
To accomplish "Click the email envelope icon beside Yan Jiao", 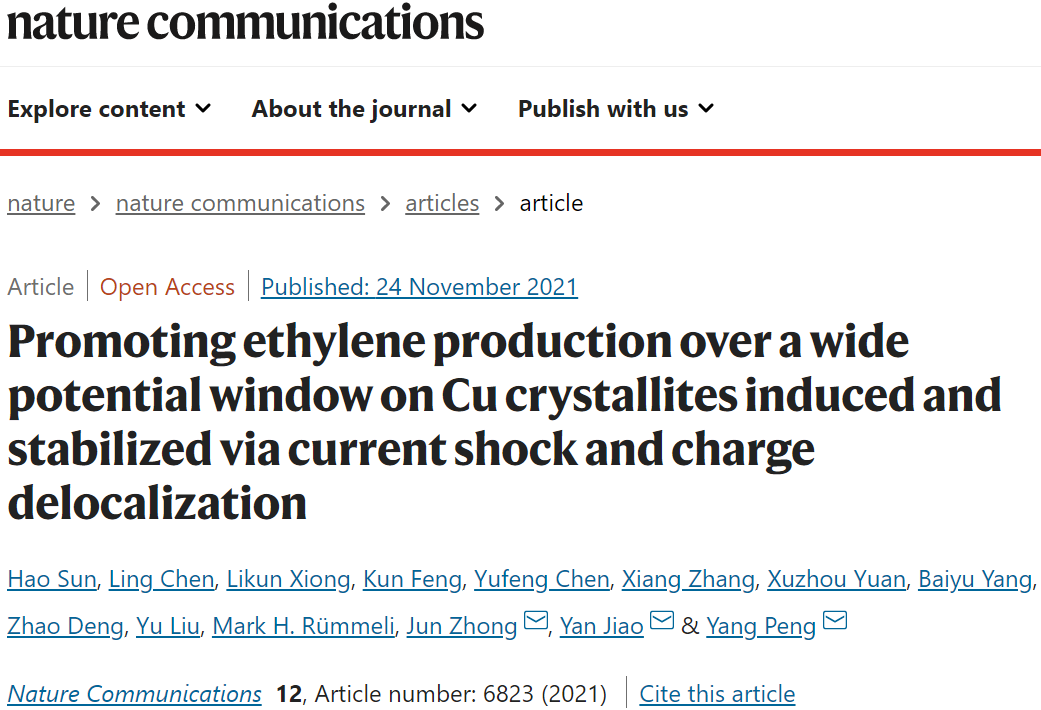I will click(662, 620).
